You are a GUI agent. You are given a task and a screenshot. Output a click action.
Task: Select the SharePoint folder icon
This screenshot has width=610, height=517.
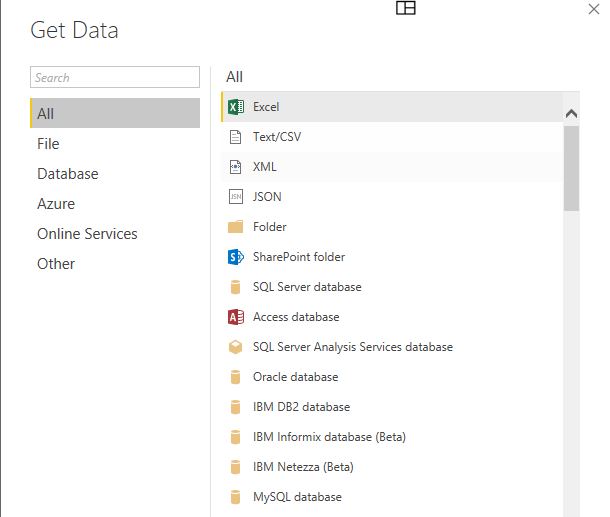pyautogui.click(x=236, y=257)
